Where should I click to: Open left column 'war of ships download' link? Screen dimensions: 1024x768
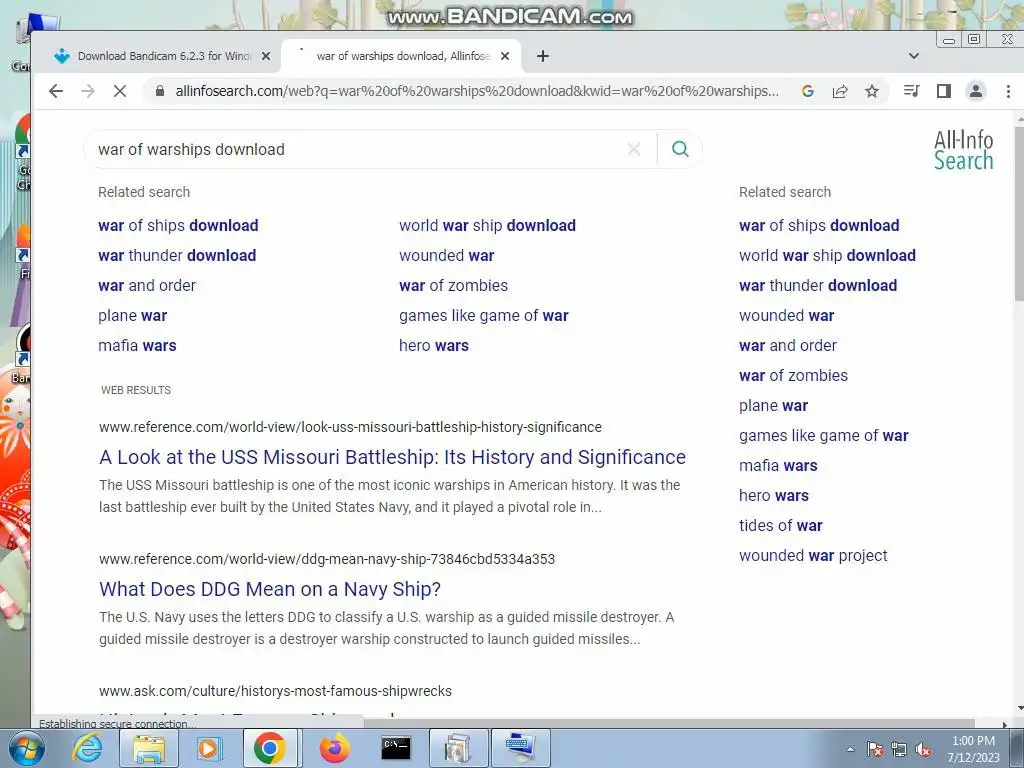[178, 225]
